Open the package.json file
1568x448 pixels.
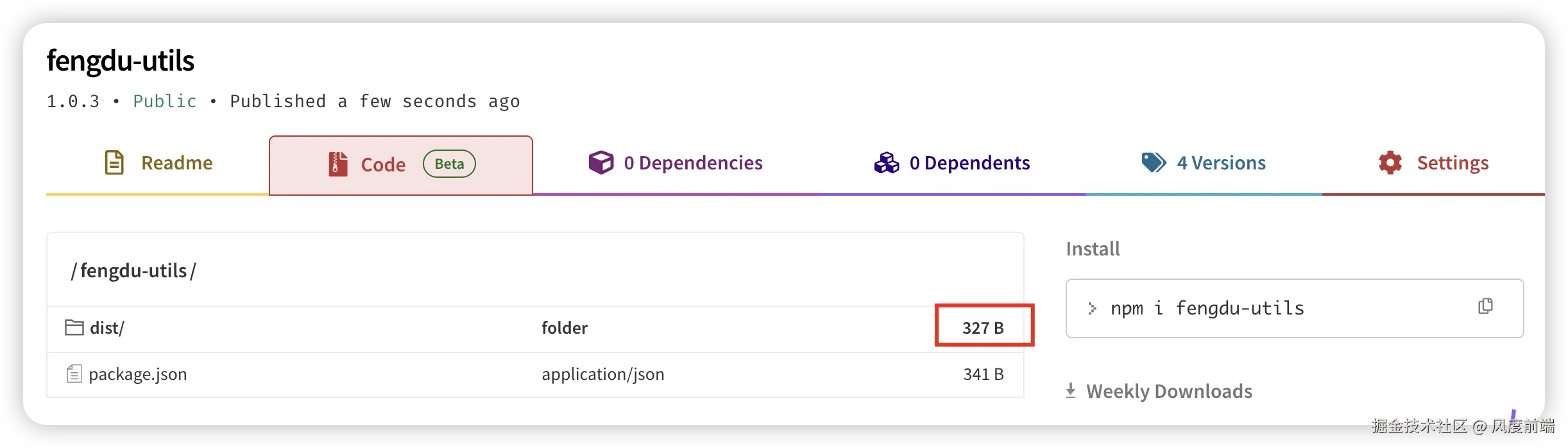point(138,374)
